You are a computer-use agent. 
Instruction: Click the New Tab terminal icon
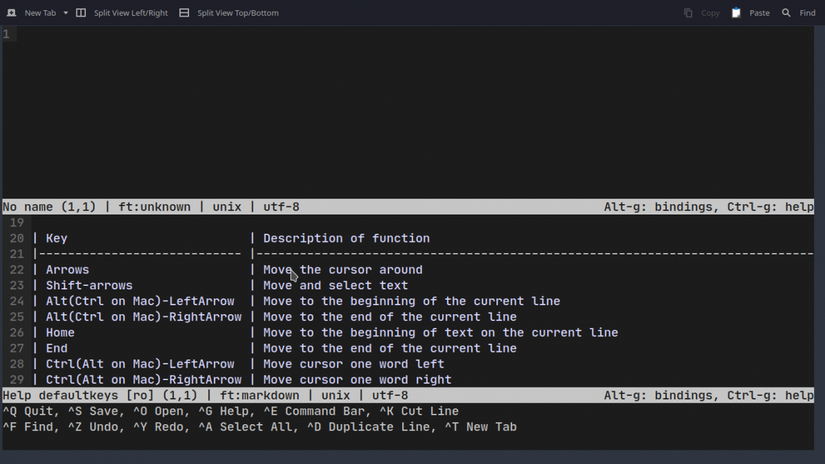(x=11, y=13)
